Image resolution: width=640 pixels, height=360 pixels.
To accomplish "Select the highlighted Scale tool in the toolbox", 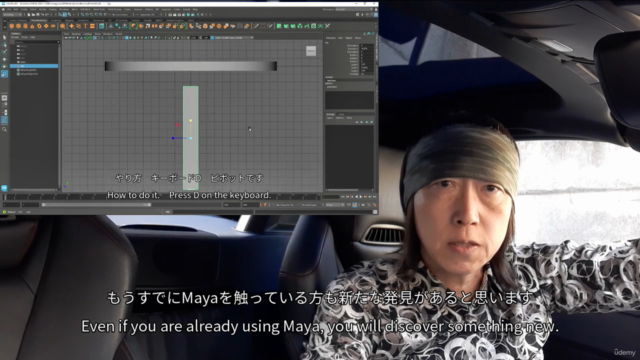I will 4,74.
